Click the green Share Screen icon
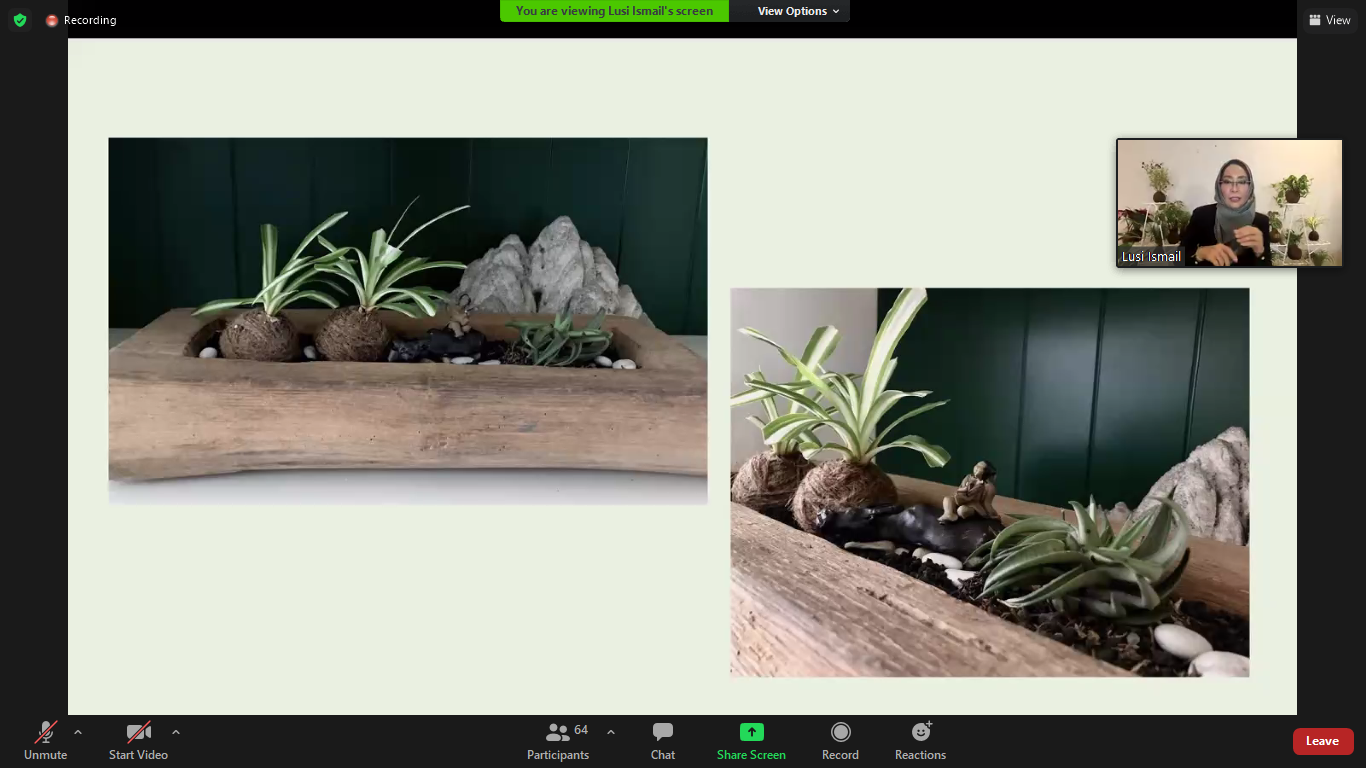Screen dimensions: 1366x768 pos(751,732)
